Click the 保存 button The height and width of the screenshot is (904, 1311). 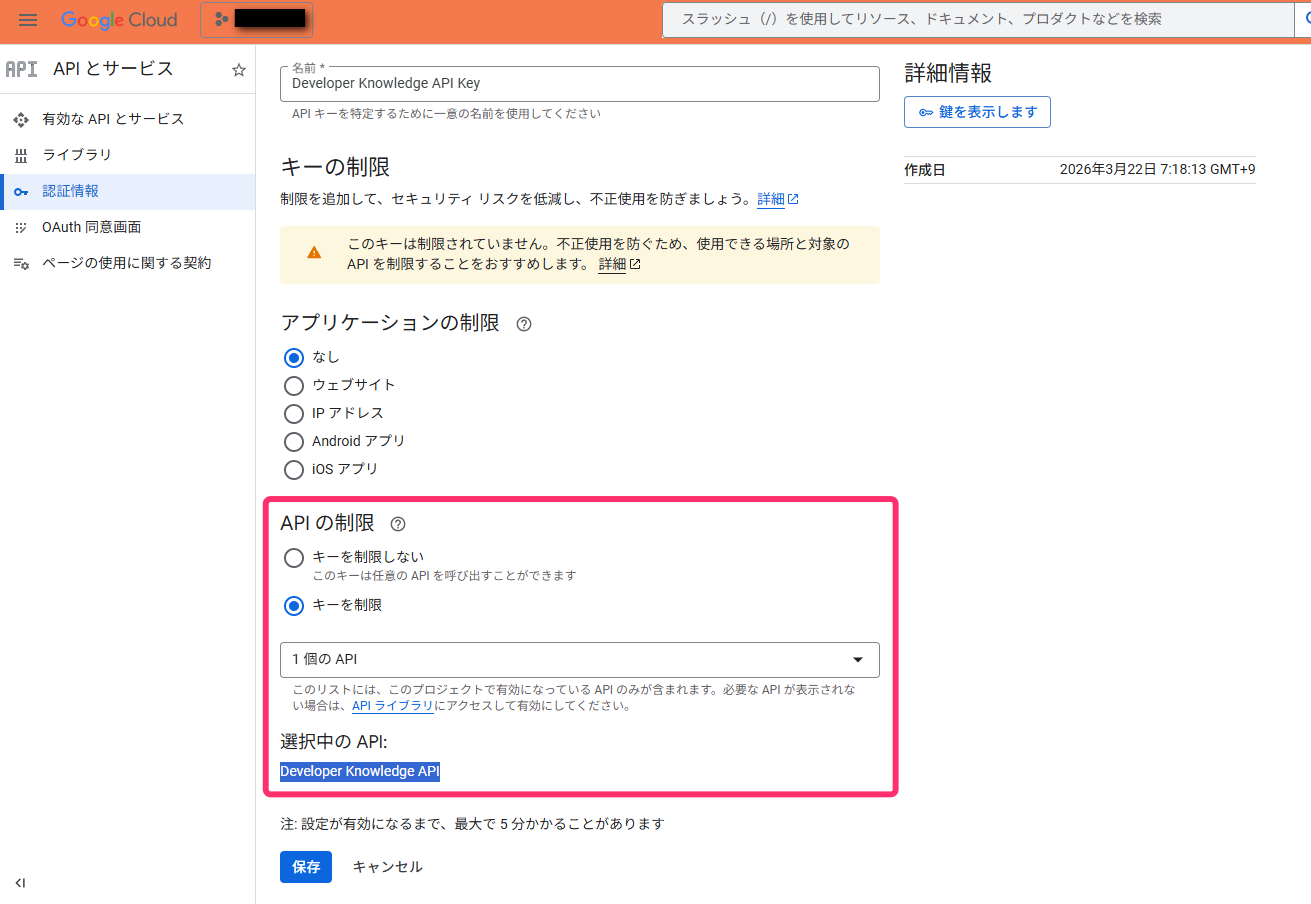[x=305, y=867]
